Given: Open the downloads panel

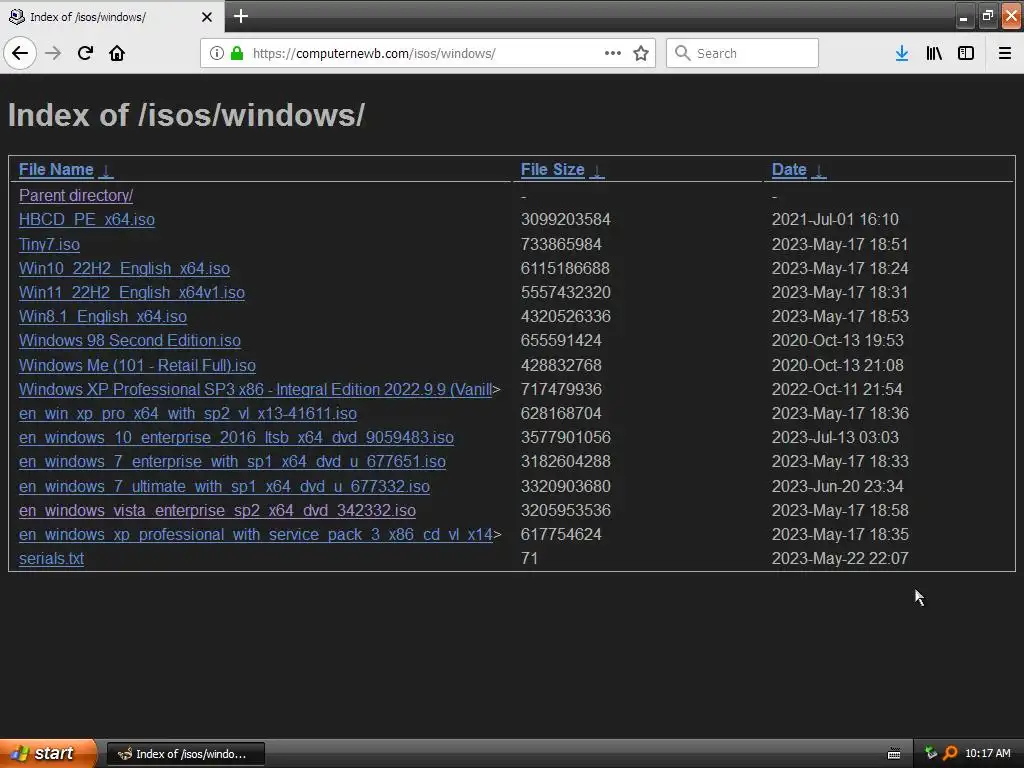Looking at the screenshot, I should pyautogui.click(x=902, y=53).
